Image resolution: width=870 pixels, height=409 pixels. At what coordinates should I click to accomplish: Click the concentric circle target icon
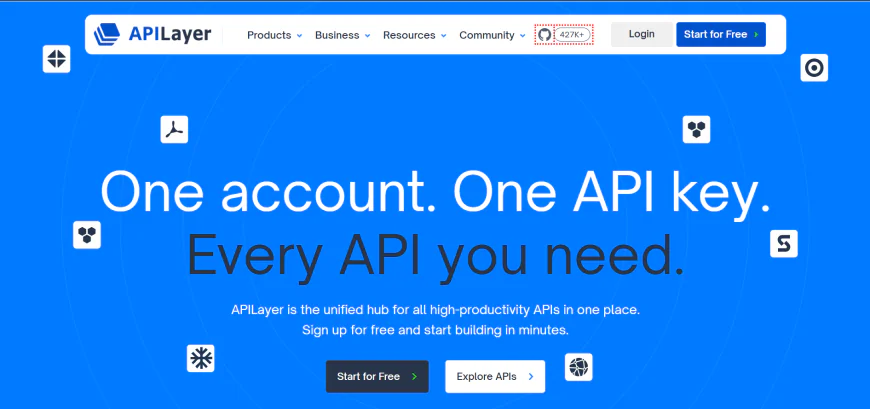[x=814, y=68]
